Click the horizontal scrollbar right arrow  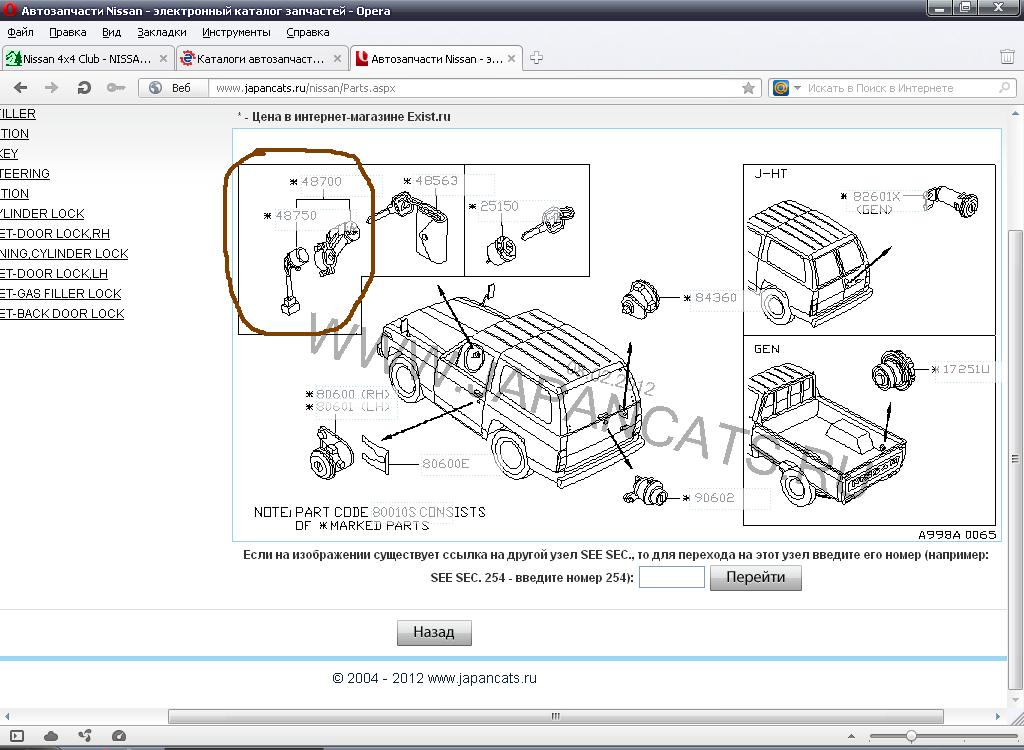[997, 717]
